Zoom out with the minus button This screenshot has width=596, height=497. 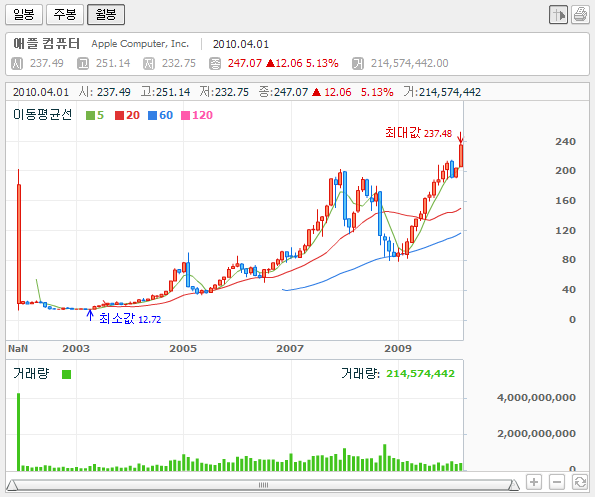tap(557, 483)
